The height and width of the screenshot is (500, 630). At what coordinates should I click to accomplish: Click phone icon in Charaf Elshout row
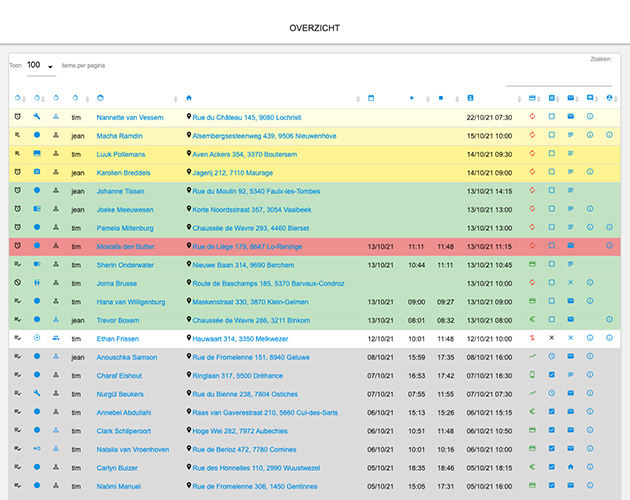pyautogui.click(x=532, y=375)
